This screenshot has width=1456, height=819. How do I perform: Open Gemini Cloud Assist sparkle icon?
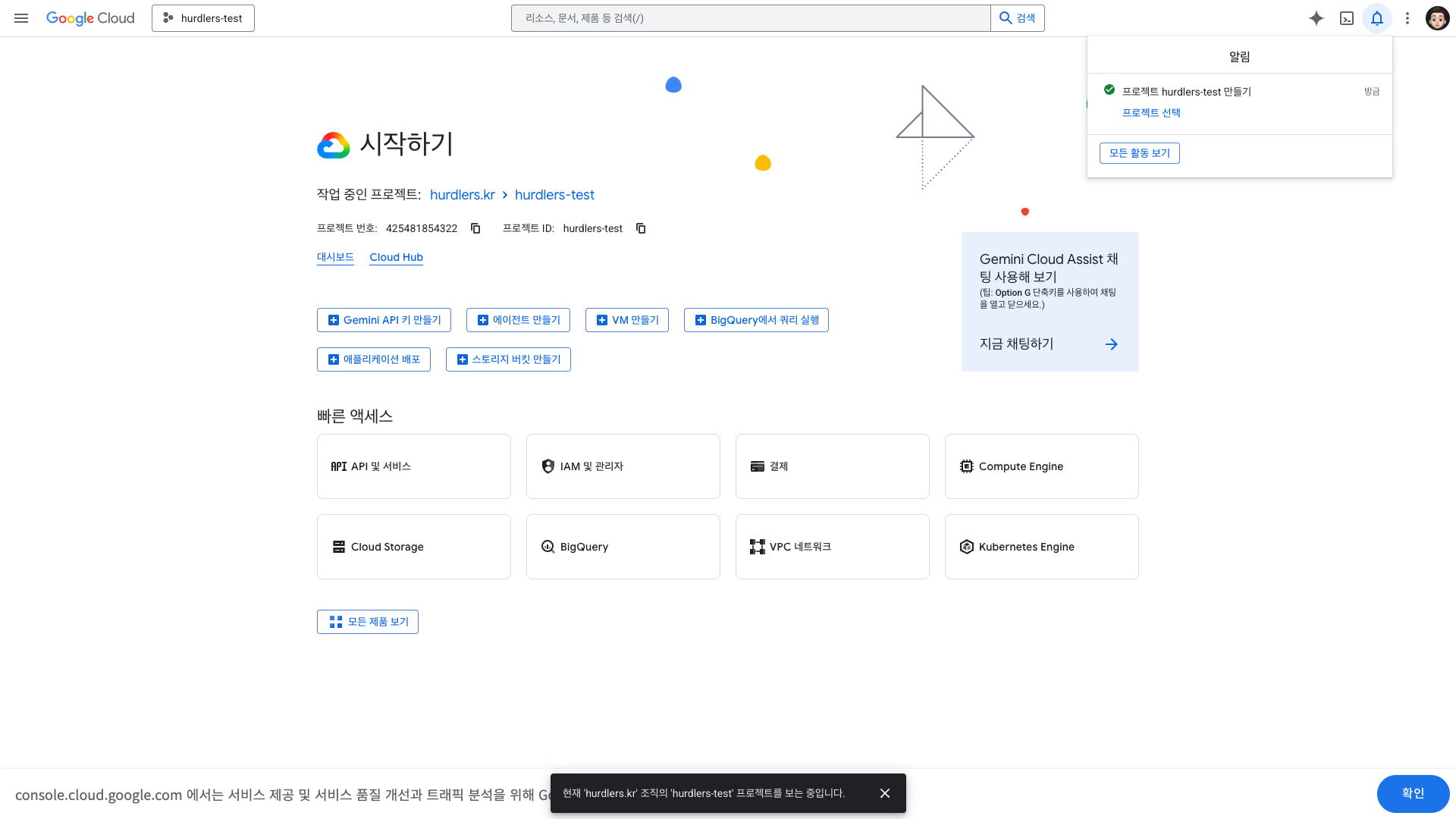[x=1316, y=18]
